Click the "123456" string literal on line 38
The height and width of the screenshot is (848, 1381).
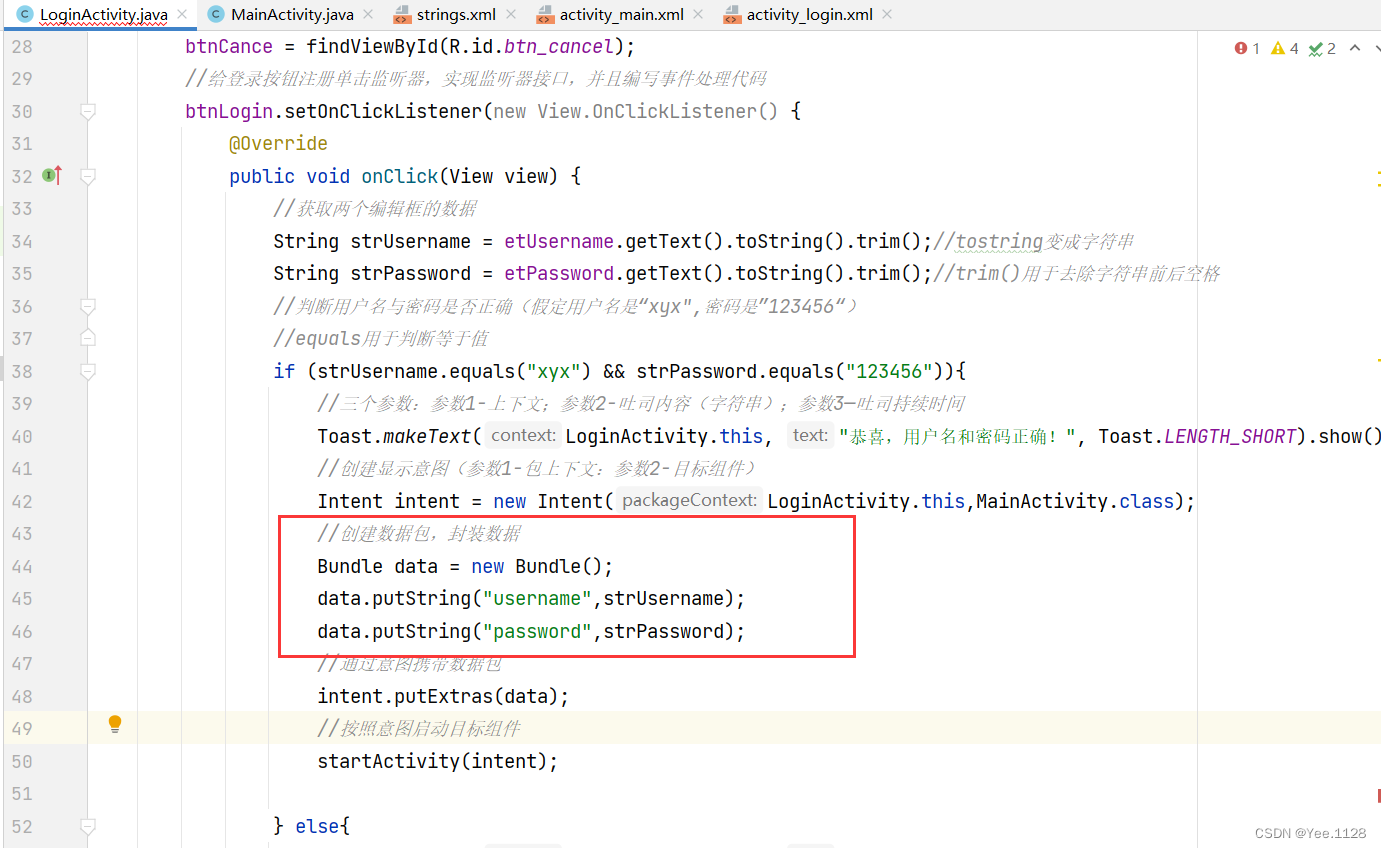[x=889, y=371]
